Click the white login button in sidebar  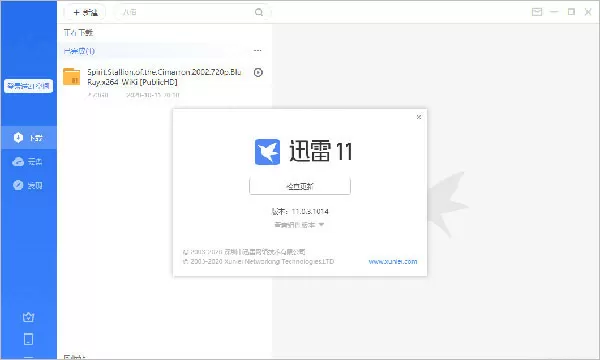[x=29, y=86]
